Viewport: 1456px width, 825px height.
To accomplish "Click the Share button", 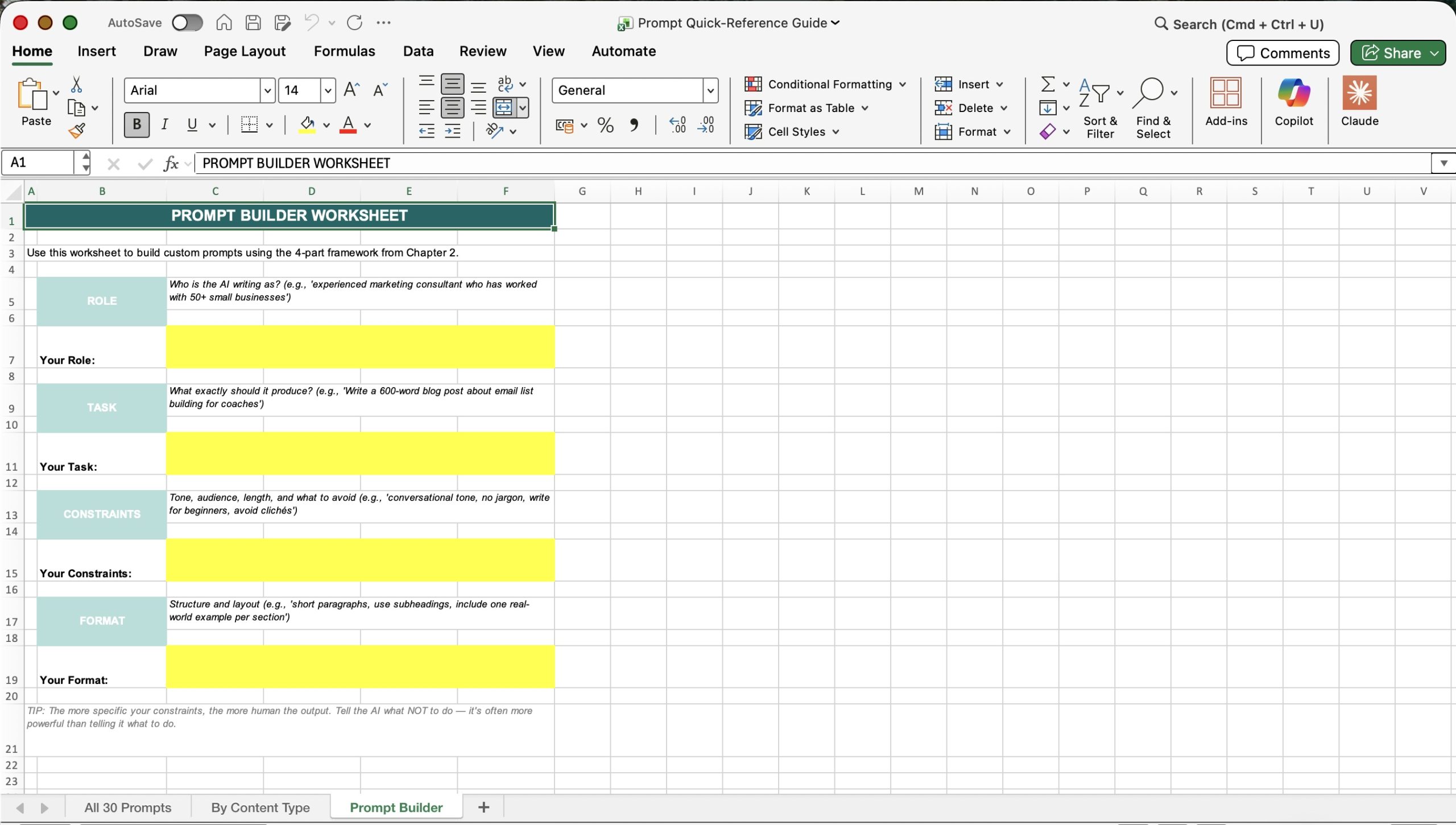I will (x=1391, y=53).
